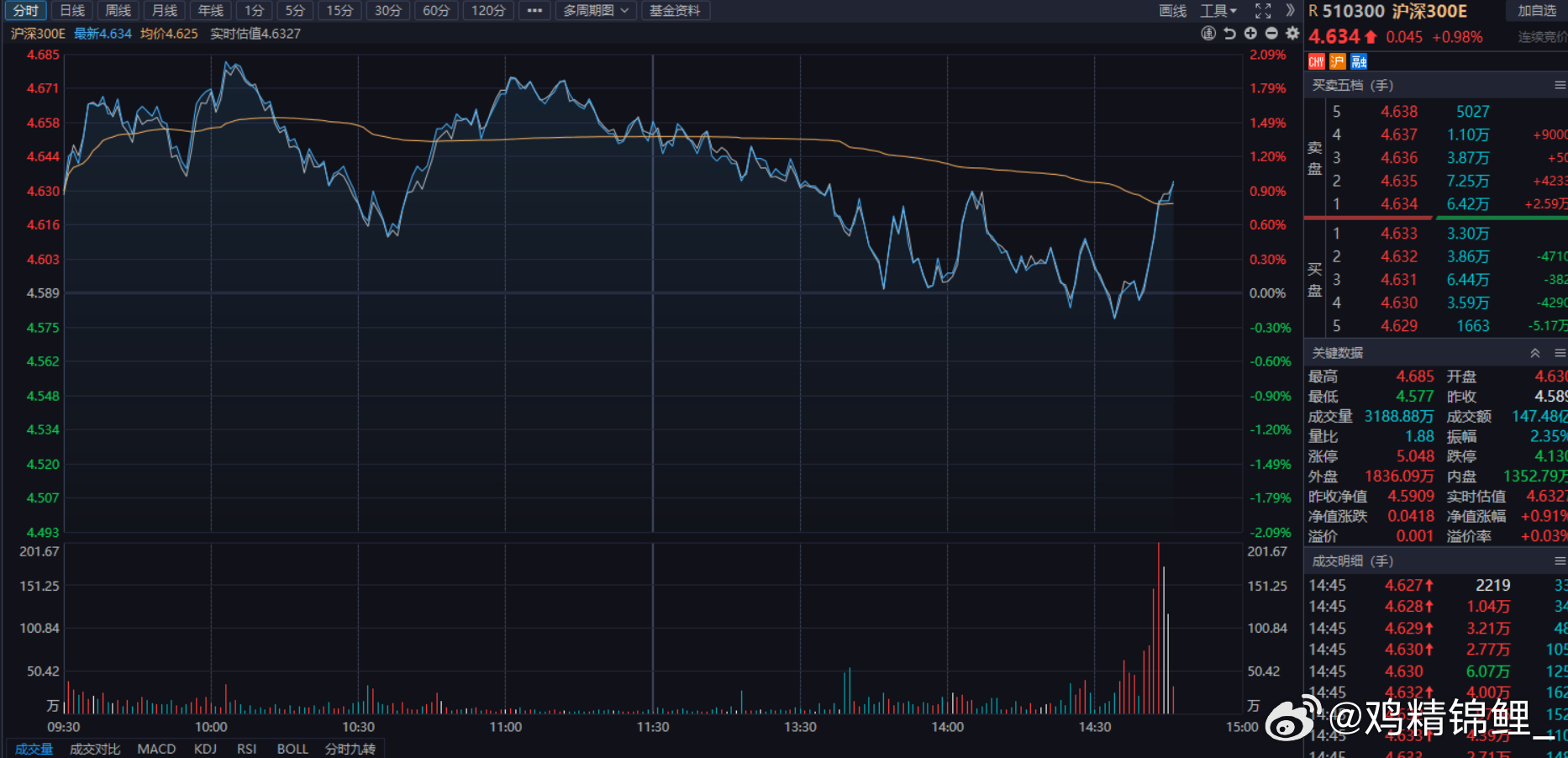Toggle the BOLL indicator
This screenshot has width=1568, height=758.
coord(292,749)
